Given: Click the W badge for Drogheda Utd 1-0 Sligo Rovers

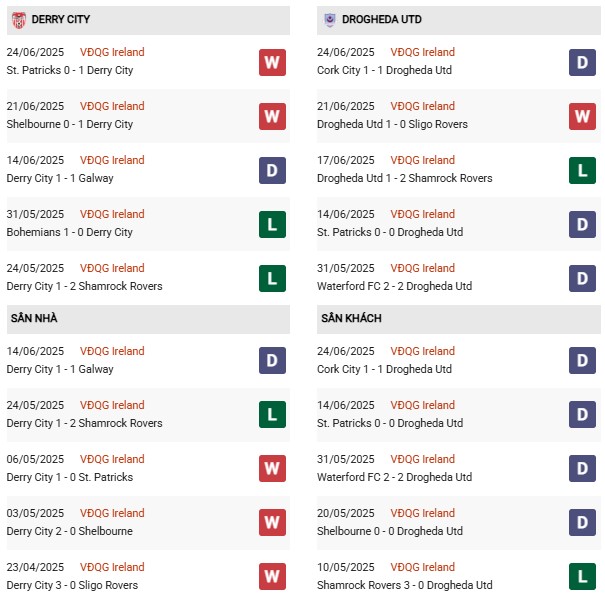Looking at the screenshot, I should [x=582, y=116].
